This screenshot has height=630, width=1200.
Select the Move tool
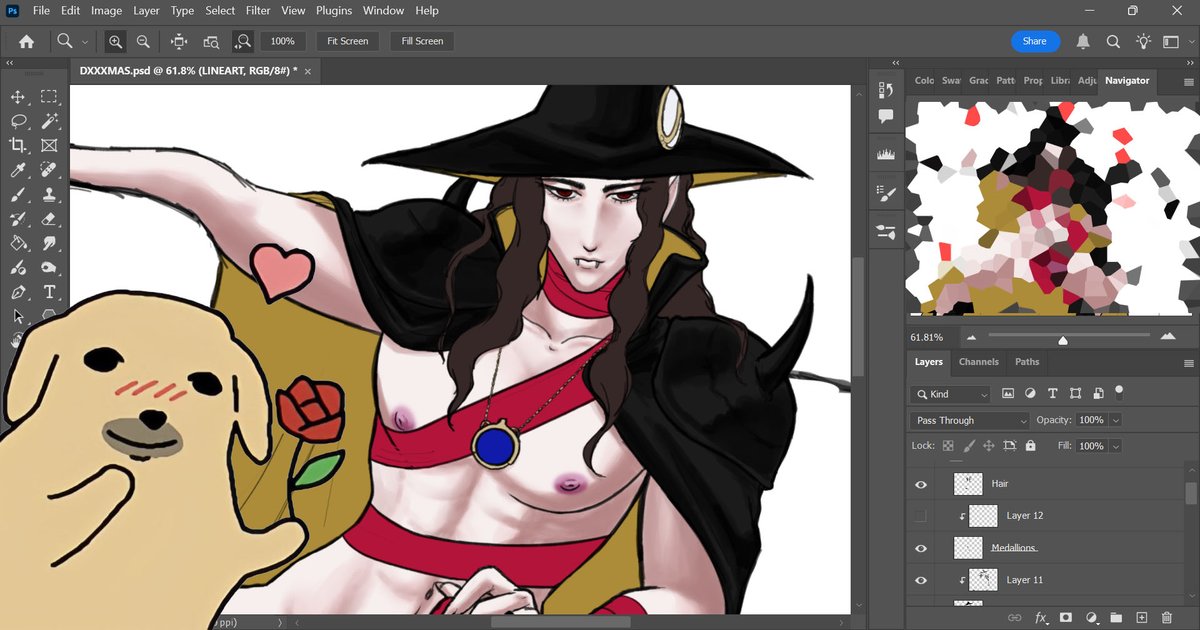pos(18,97)
